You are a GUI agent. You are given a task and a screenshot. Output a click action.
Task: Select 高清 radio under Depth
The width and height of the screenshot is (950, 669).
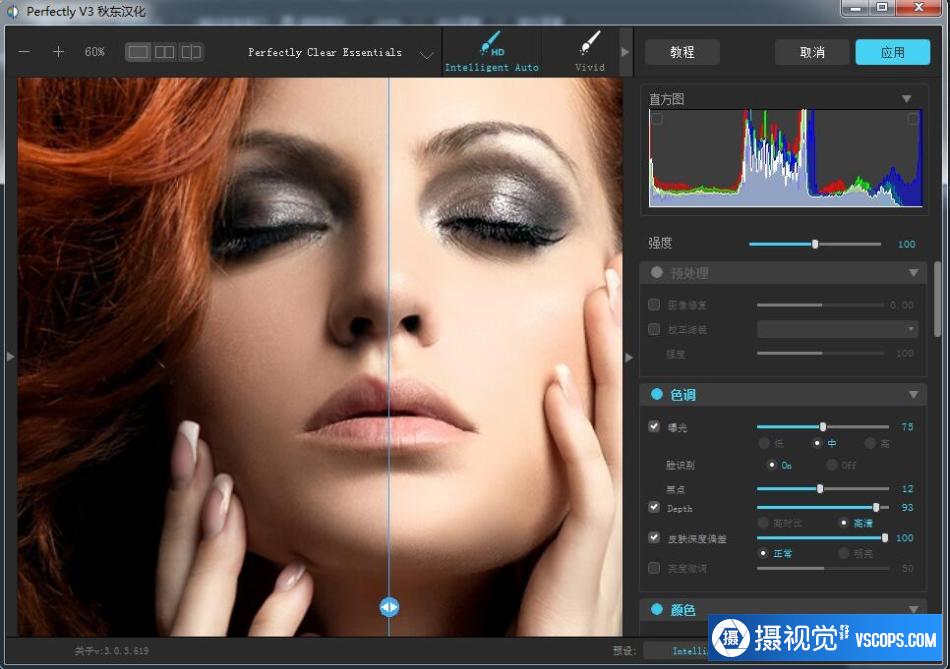coord(844,522)
